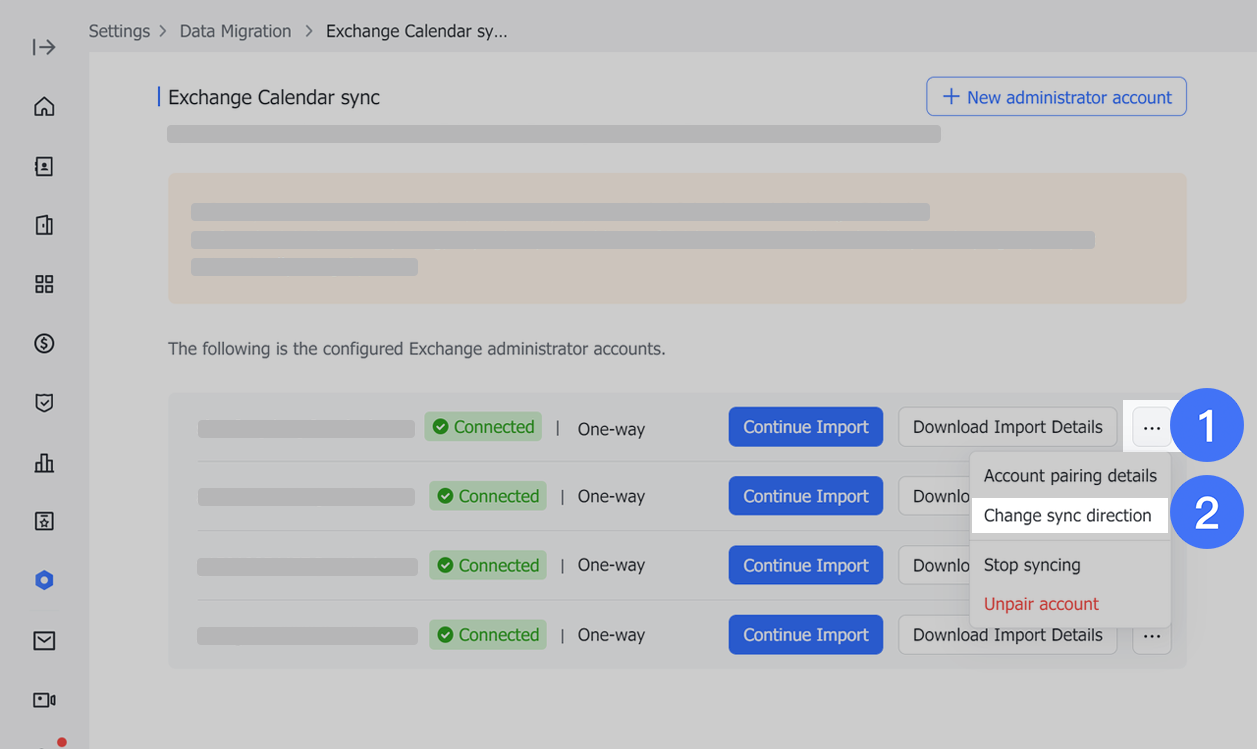The image size is (1257, 749).
Task: Select 'Account pairing details' menu option
Action: pos(1070,476)
